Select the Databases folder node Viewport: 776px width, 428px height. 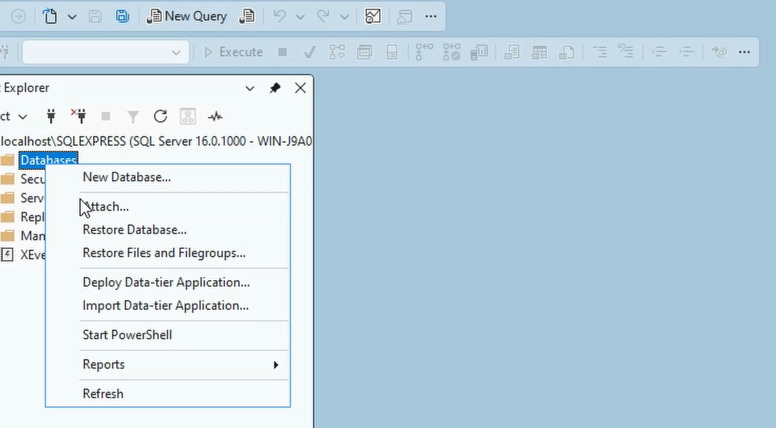[x=48, y=160]
